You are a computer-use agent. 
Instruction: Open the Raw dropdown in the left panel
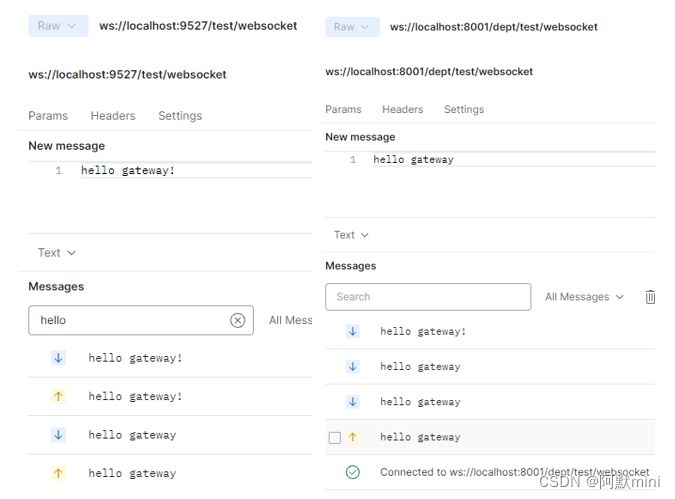(58, 26)
